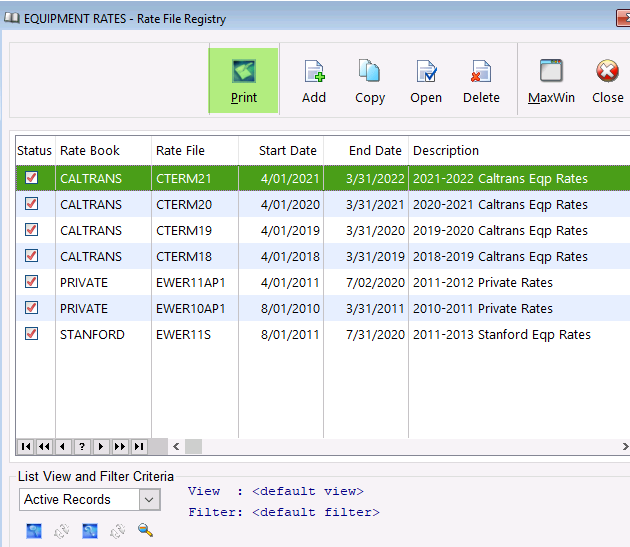The height and width of the screenshot is (547, 630).
Task: Select the CTERM18 rate file cell
Action: pos(195,256)
